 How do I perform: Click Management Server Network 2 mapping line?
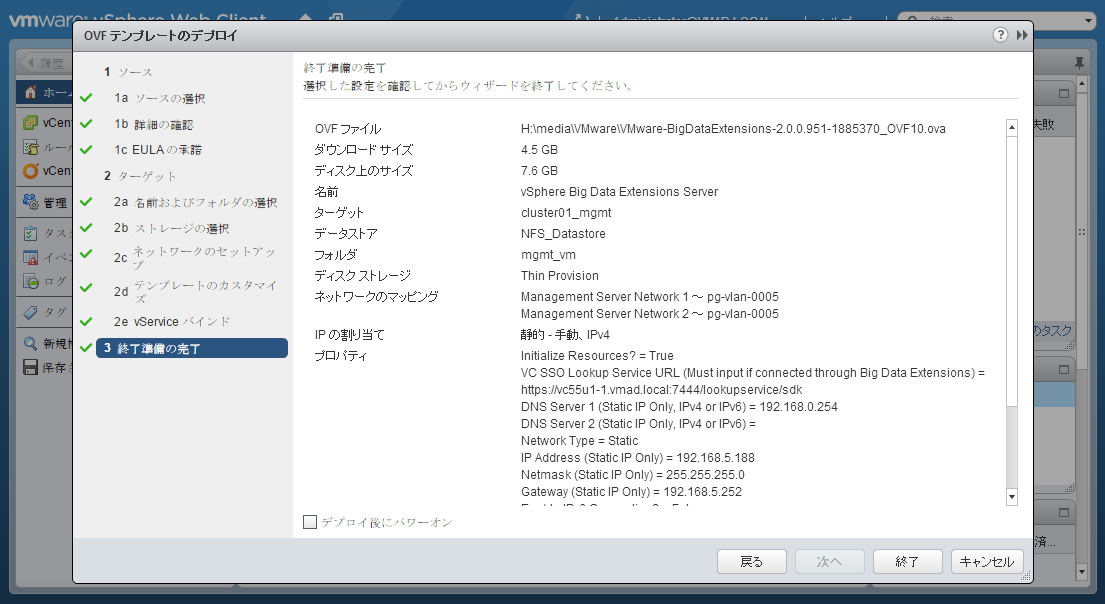pos(650,314)
